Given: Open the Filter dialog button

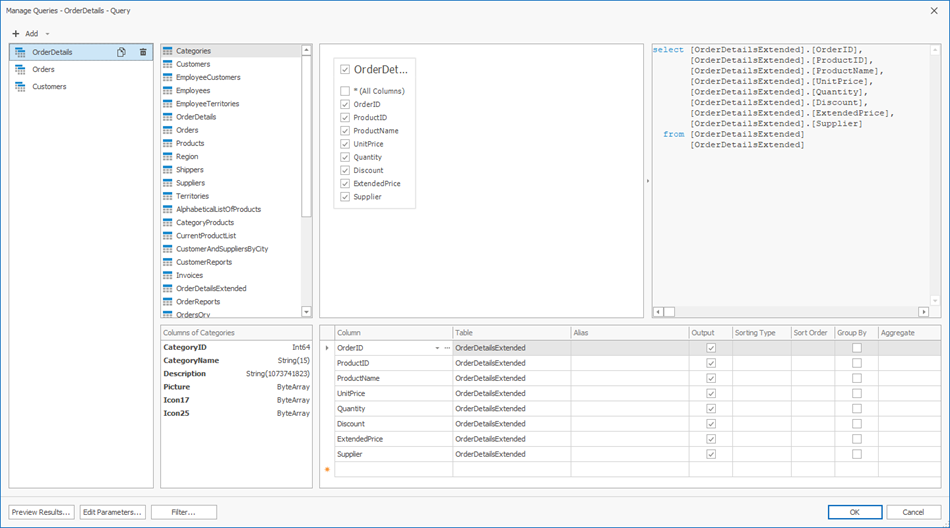Looking at the screenshot, I should (183, 512).
